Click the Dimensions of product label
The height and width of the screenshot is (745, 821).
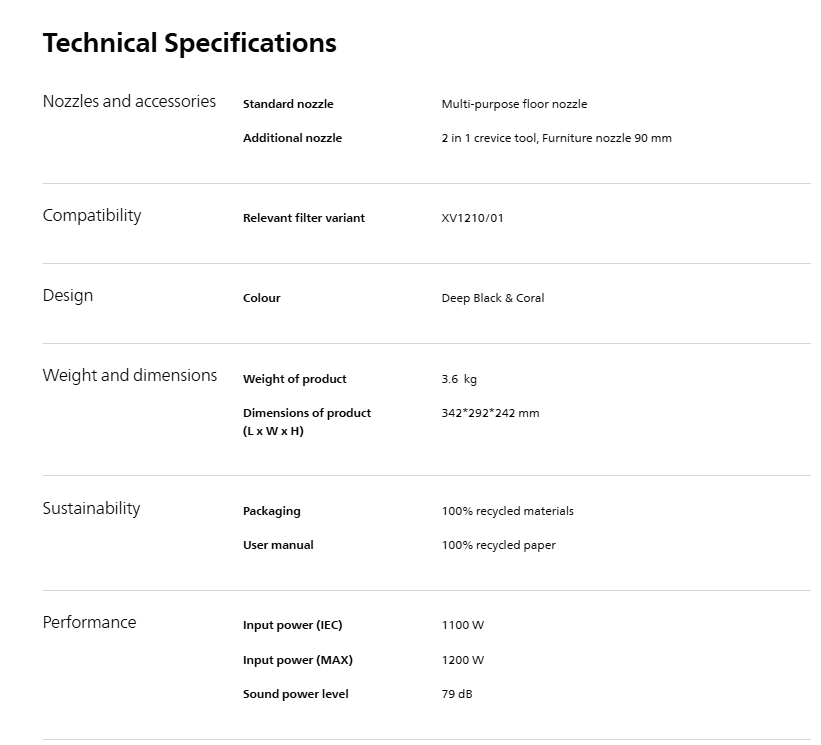[307, 421]
